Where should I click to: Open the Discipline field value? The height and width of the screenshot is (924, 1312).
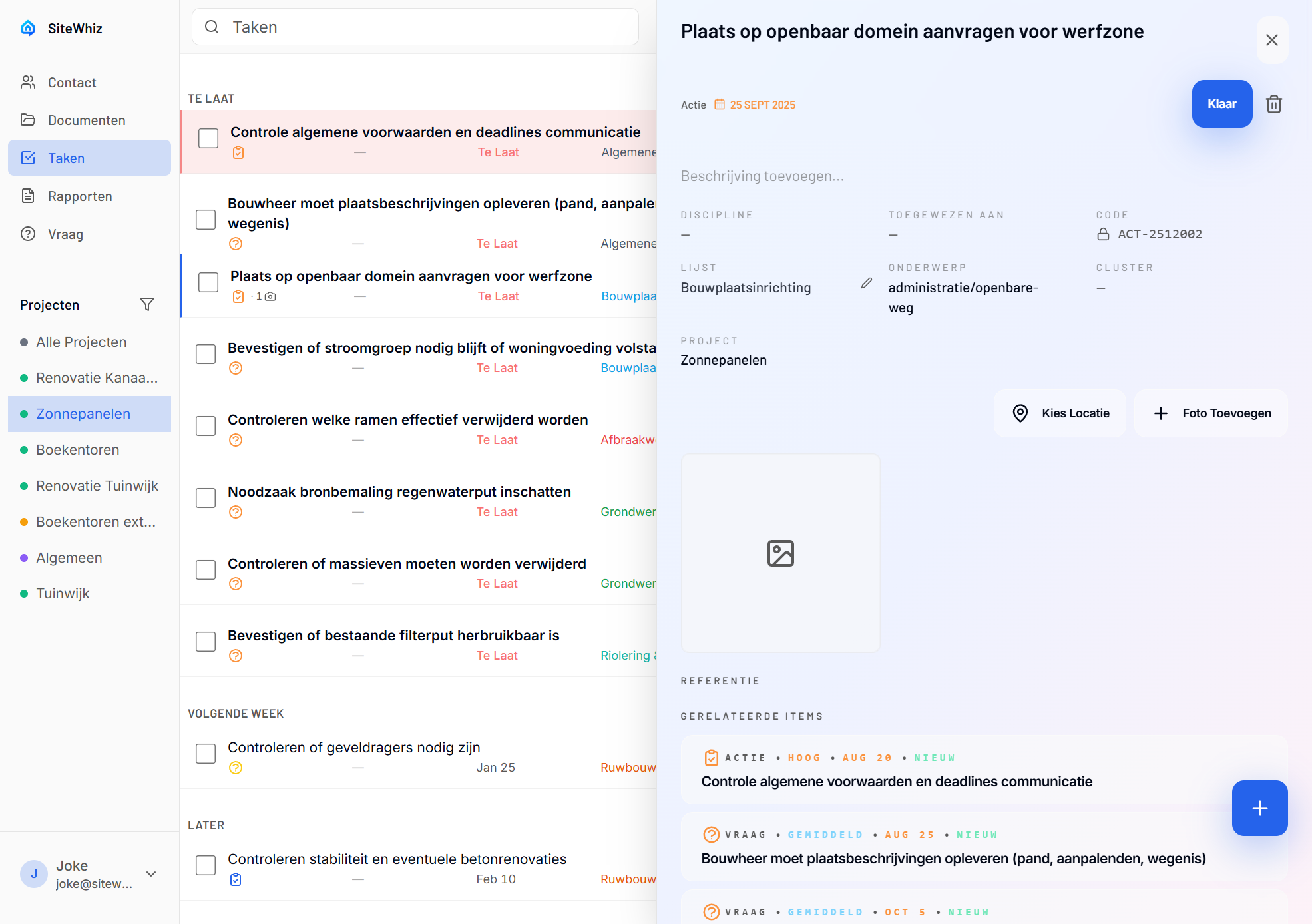(x=686, y=235)
